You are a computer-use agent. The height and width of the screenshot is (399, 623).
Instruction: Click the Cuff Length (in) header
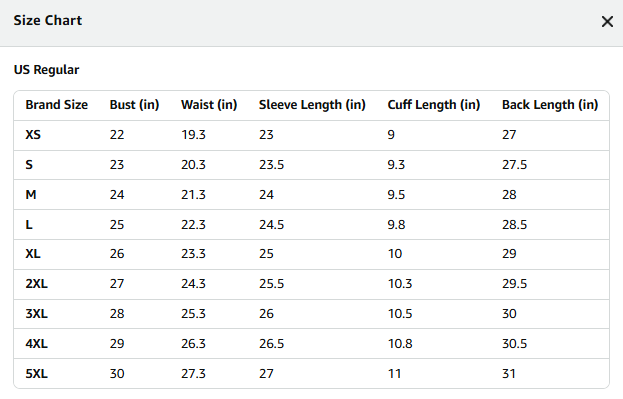tap(434, 105)
